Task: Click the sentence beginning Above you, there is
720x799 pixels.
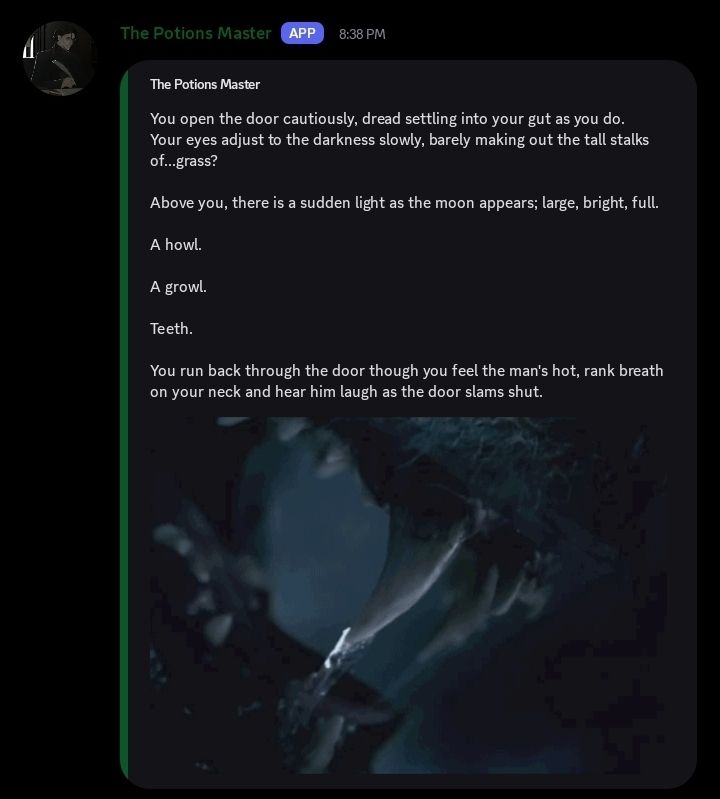Action: (404, 203)
